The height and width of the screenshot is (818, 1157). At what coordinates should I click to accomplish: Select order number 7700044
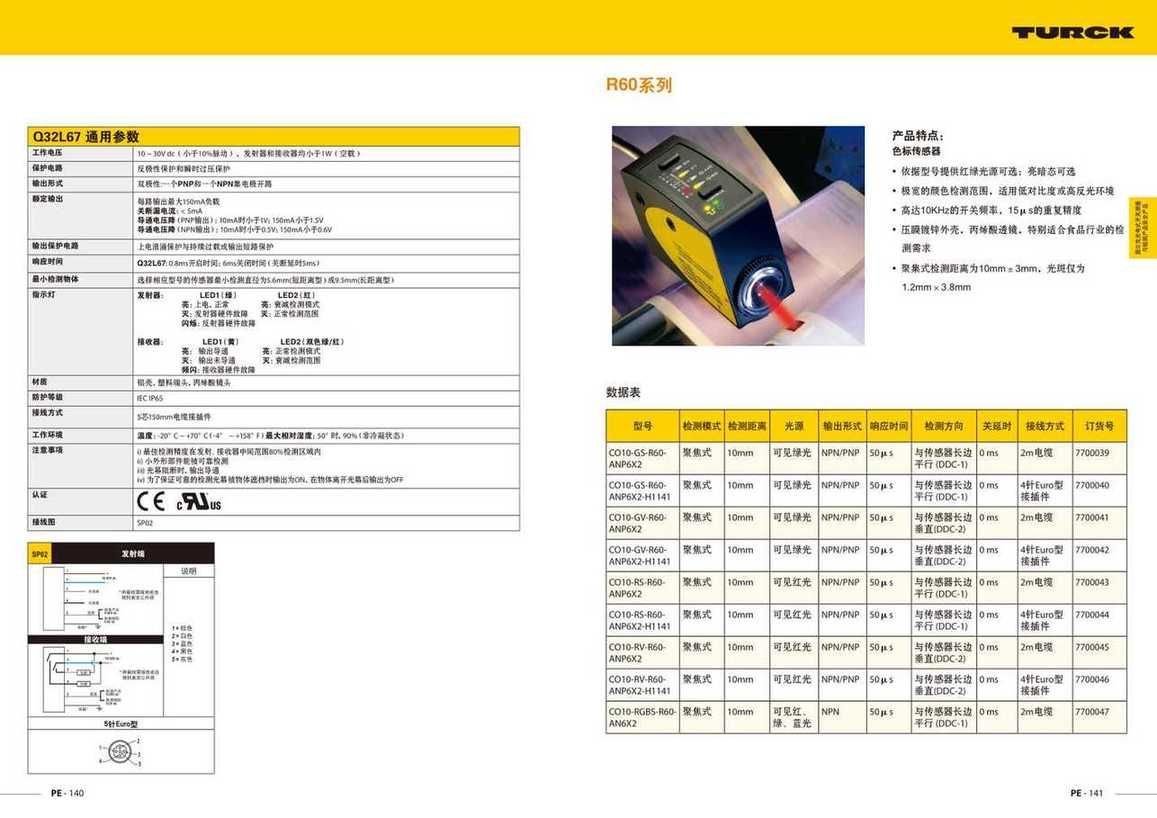(x=1092, y=615)
